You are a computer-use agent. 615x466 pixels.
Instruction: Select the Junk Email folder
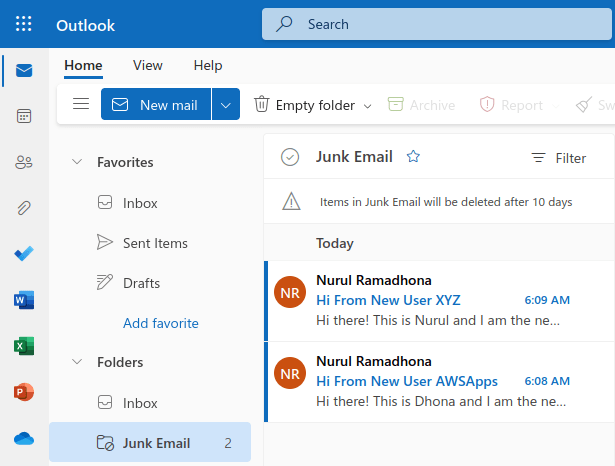[x=150, y=442]
